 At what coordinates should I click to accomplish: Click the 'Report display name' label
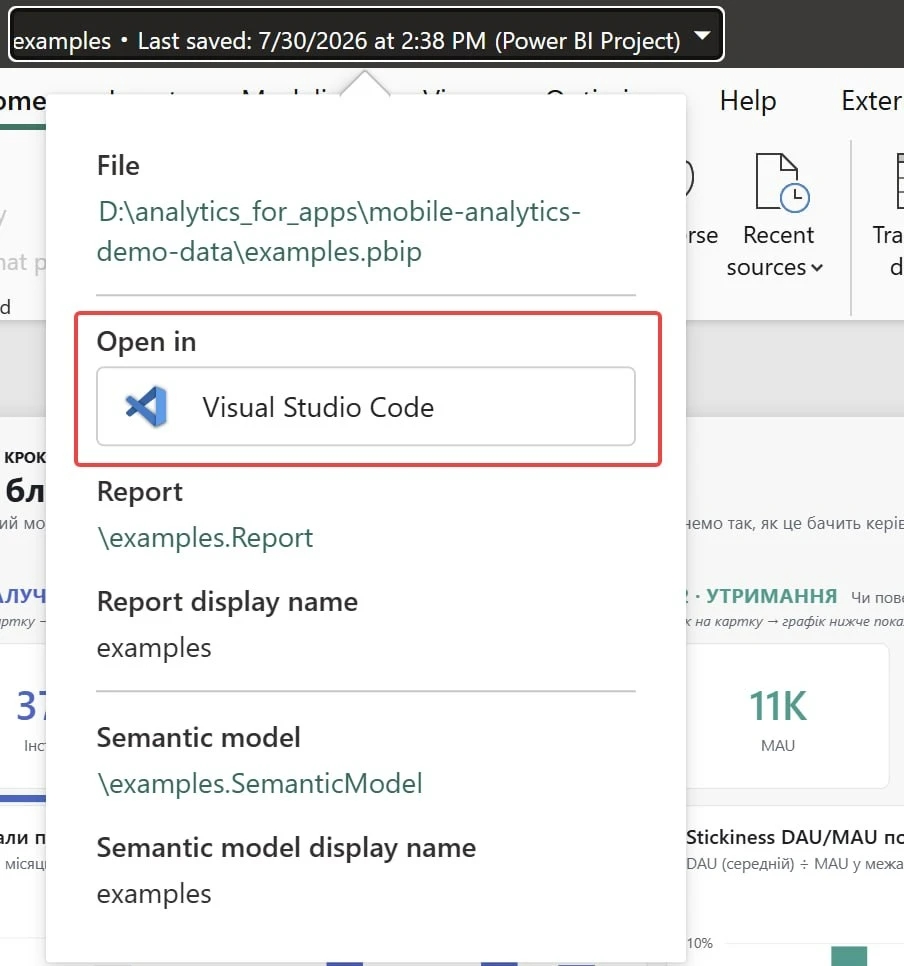point(227,602)
